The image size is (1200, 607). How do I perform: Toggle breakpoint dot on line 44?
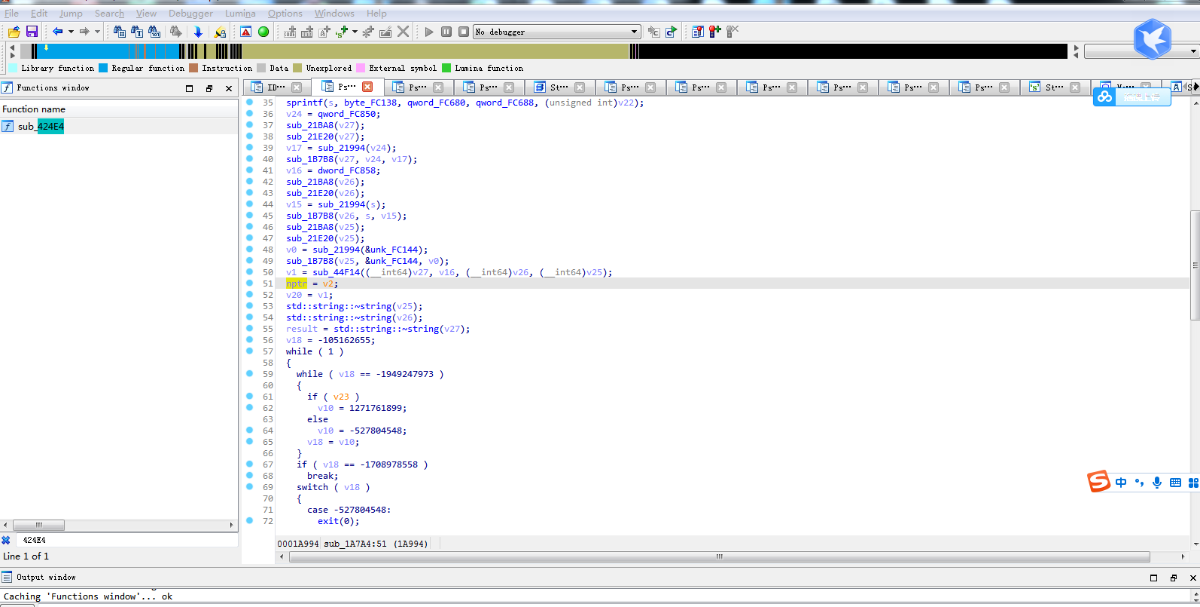(250, 204)
